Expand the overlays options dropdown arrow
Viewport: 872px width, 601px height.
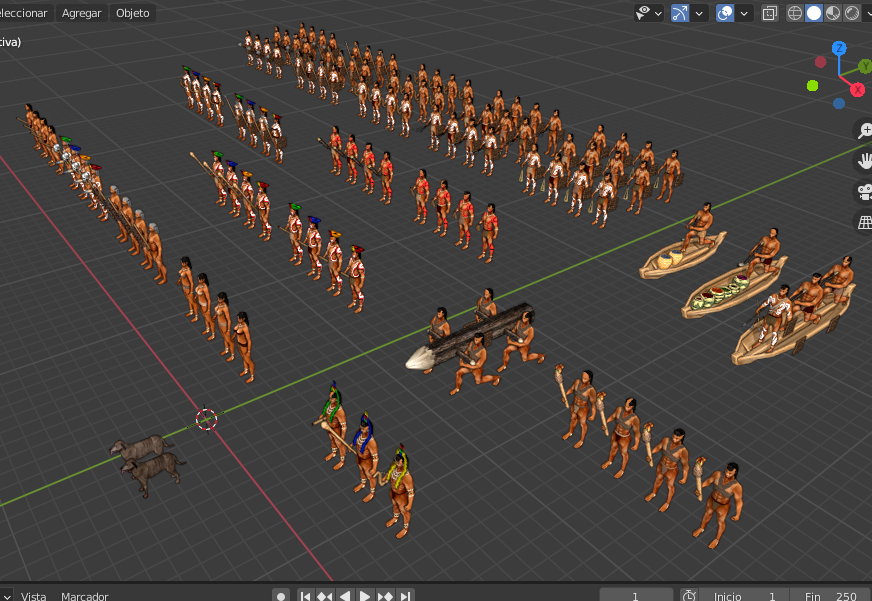pyautogui.click(x=744, y=13)
